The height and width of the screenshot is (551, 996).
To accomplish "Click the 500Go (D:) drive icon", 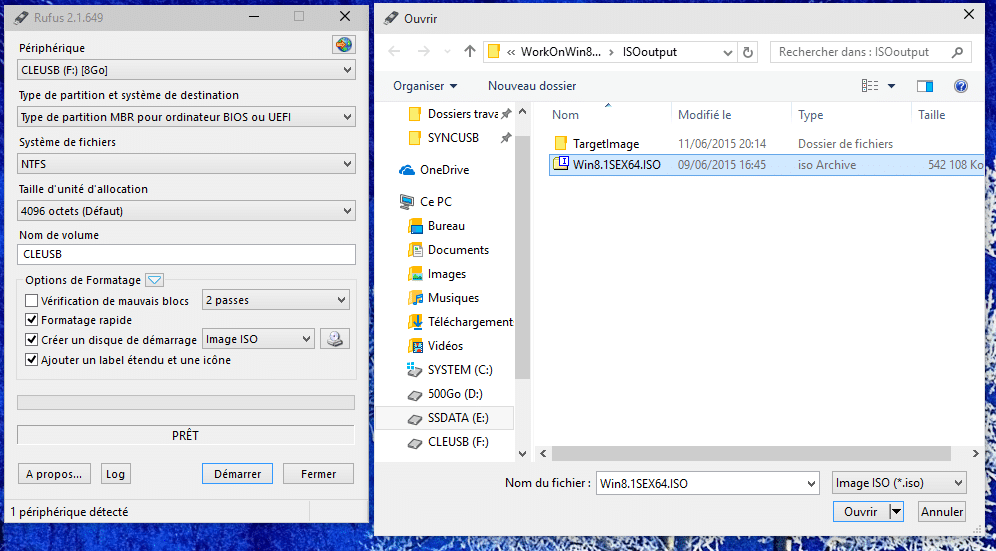I will click(x=414, y=395).
